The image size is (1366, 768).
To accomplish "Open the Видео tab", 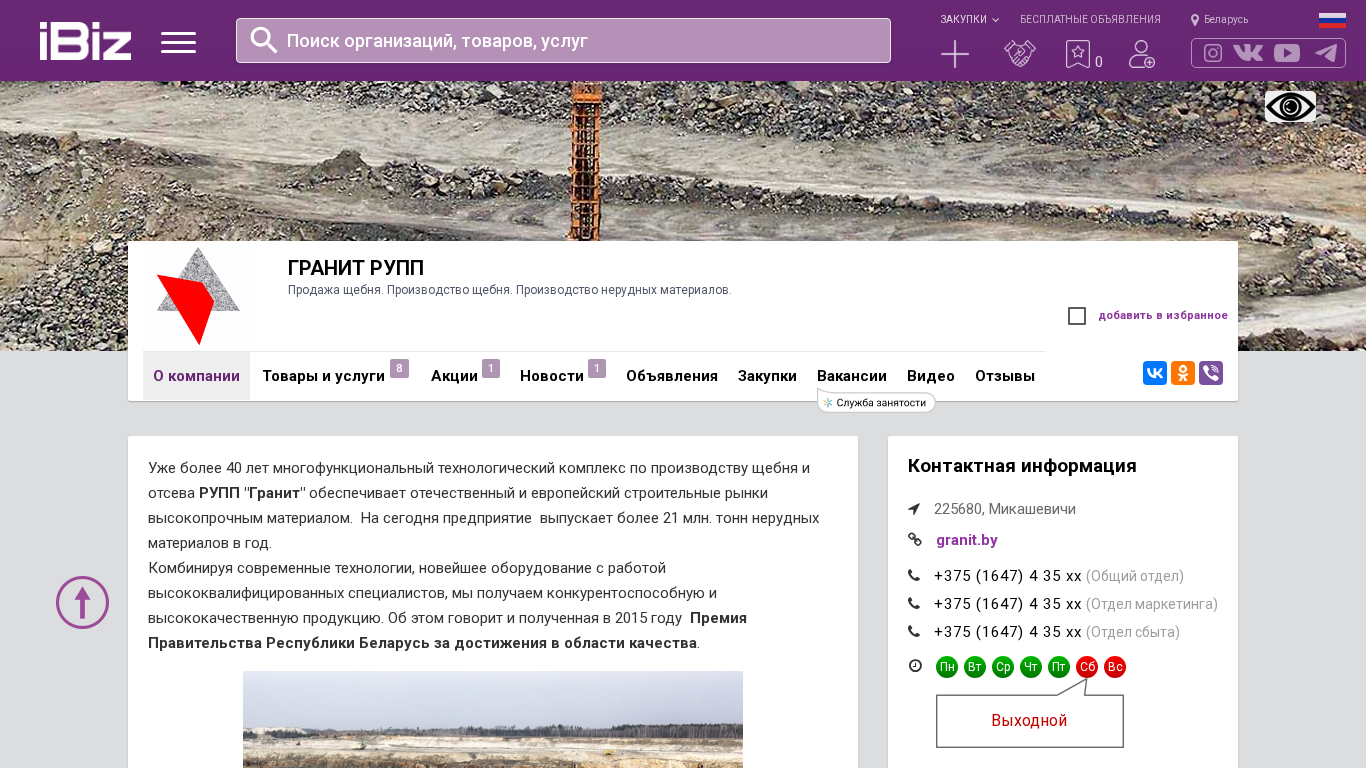I will pyautogui.click(x=931, y=376).
